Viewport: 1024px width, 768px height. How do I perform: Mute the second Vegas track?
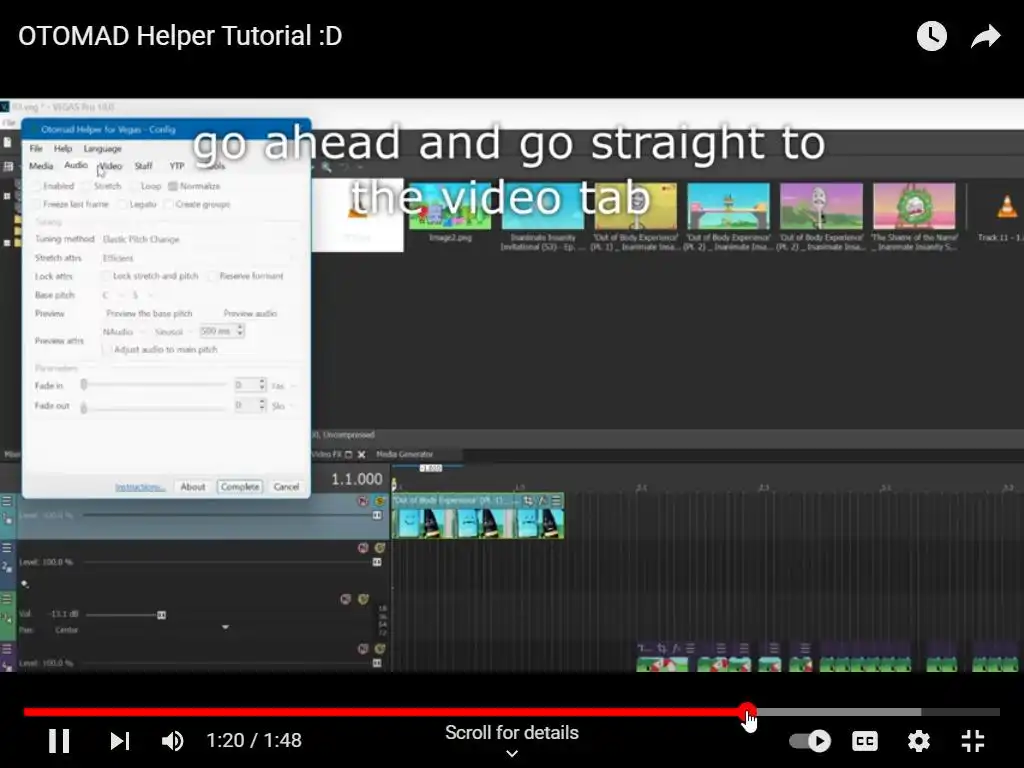tap(363, 548)
